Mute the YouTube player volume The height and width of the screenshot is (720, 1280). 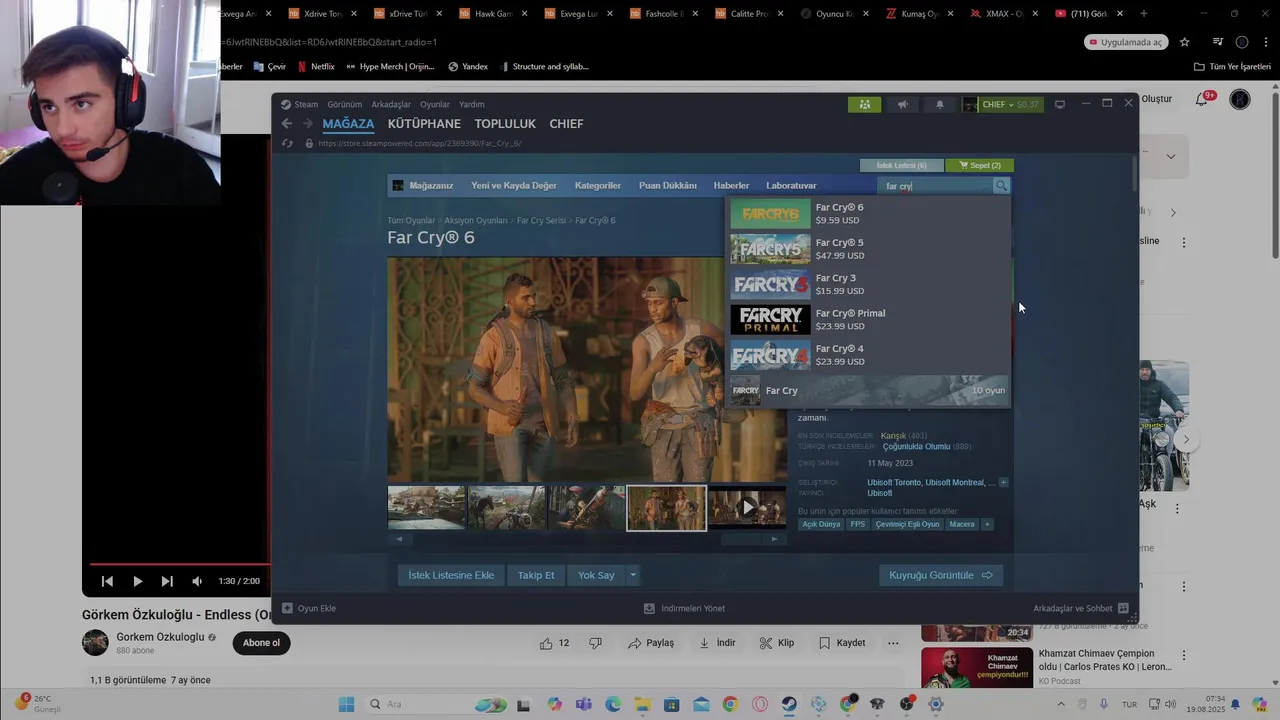[x=197, y=581]
